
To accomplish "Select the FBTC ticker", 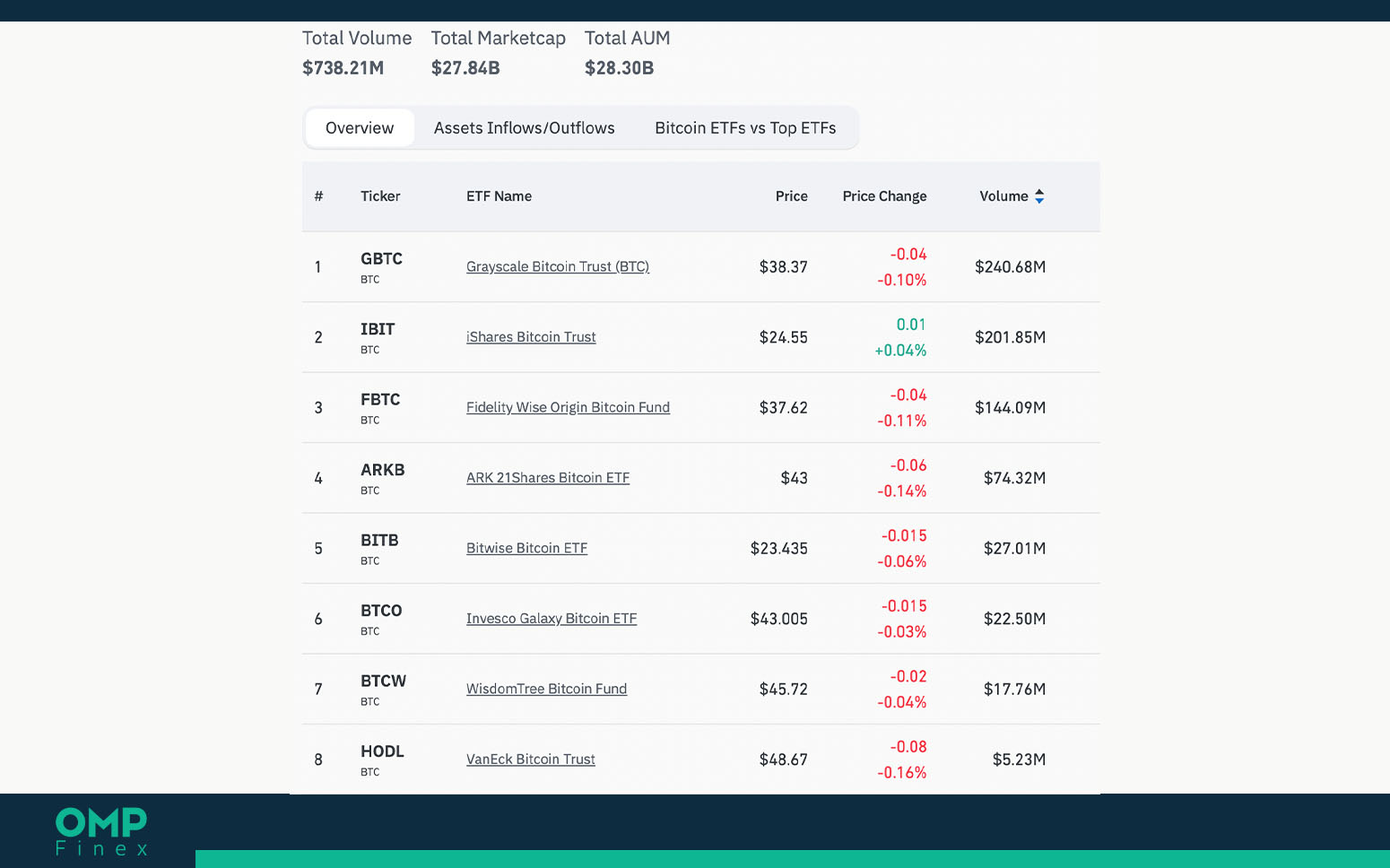I will click(380, 400).
